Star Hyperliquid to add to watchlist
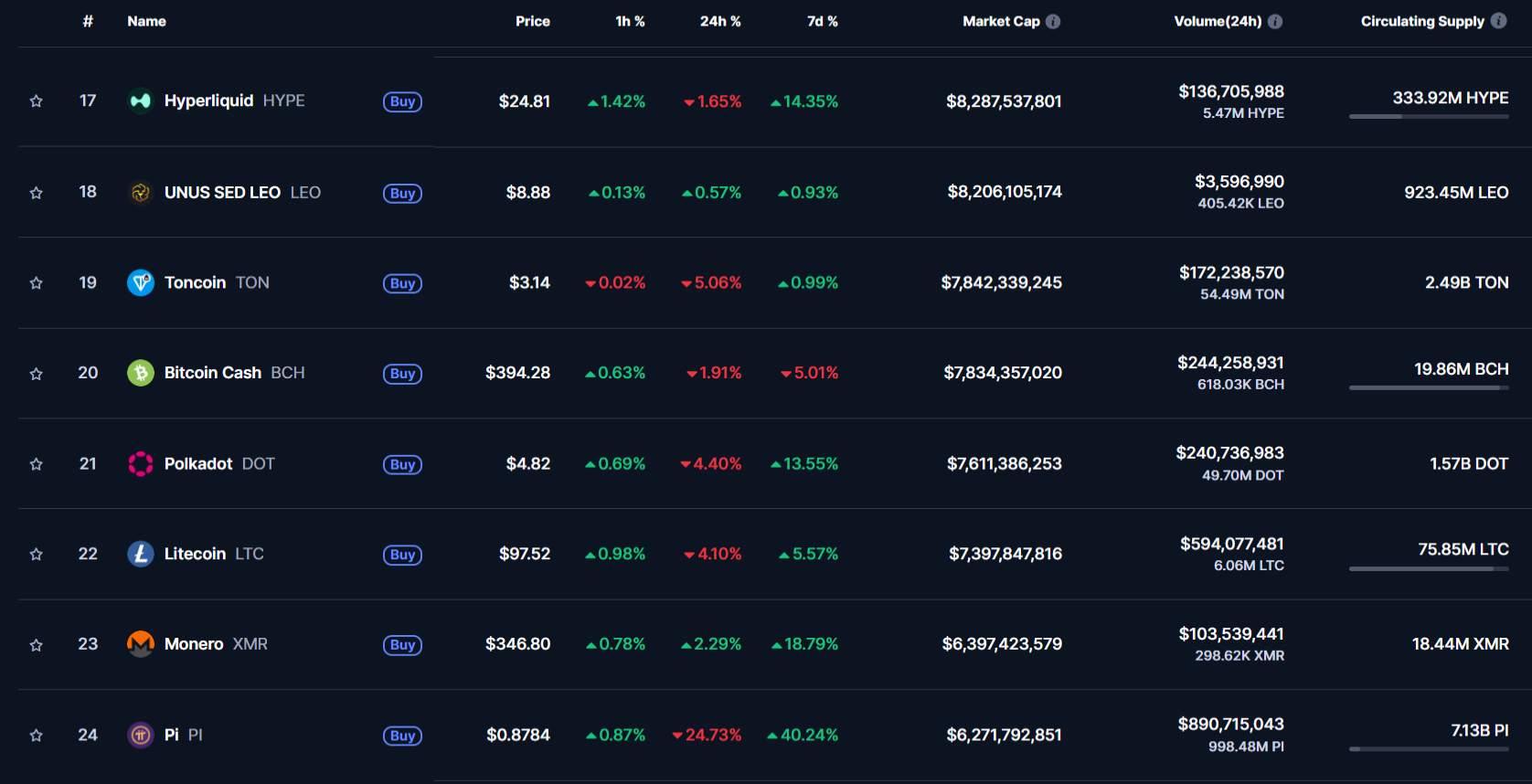 pyautogui.click(x=37, y=101)
